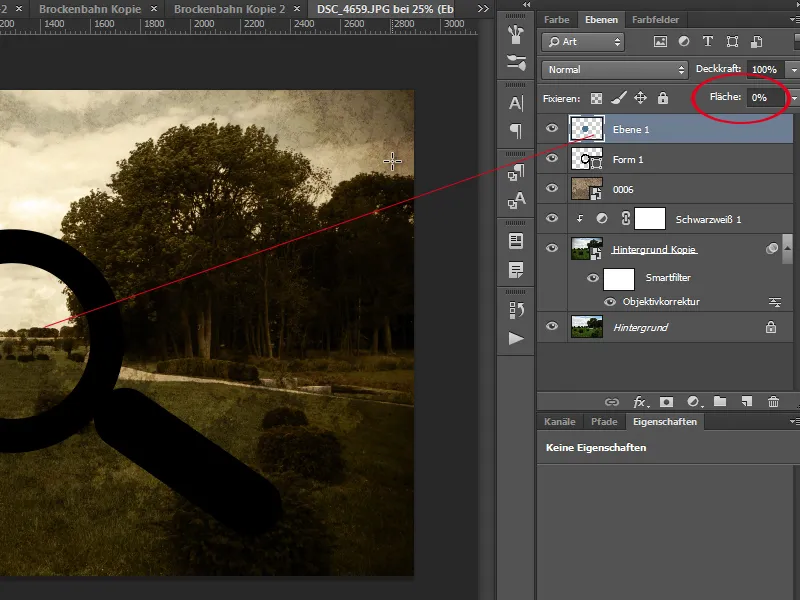Viewport: 800px width, 600px height.
Task: Open the Brush presets panel icon
Action: [x=516, y=34]
